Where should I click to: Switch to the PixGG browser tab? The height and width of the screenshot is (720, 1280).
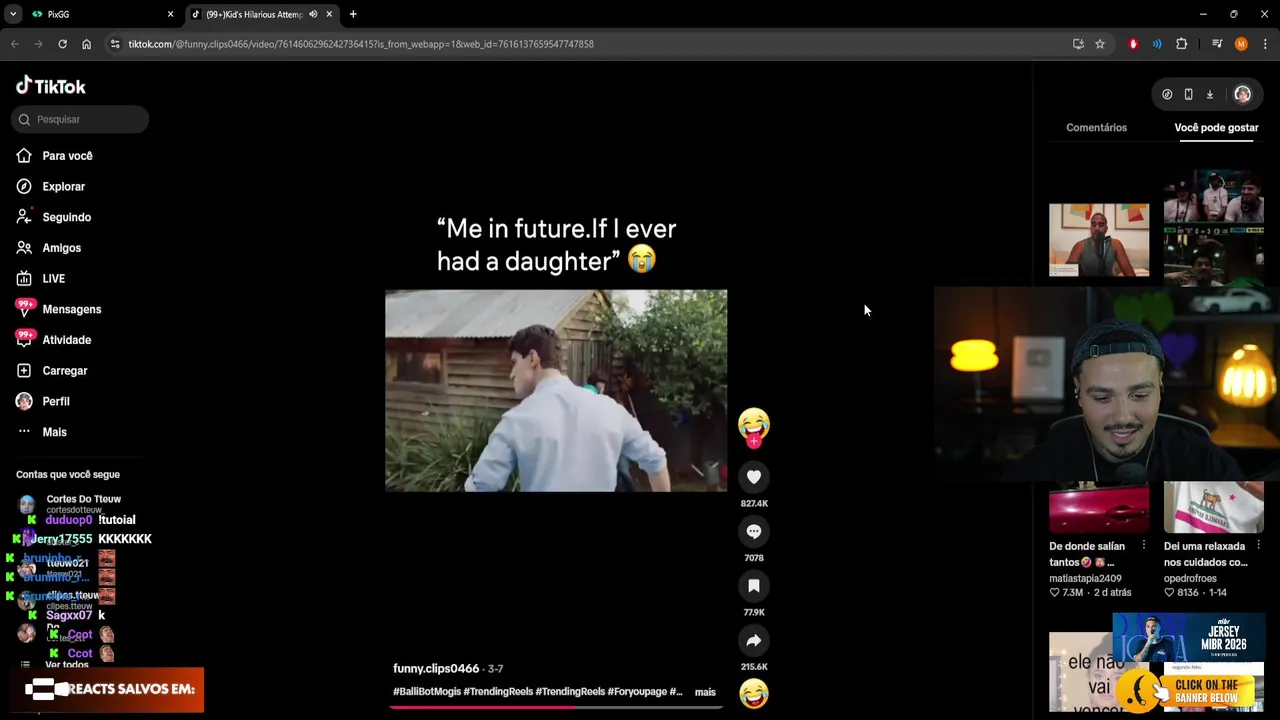[102, 14]
